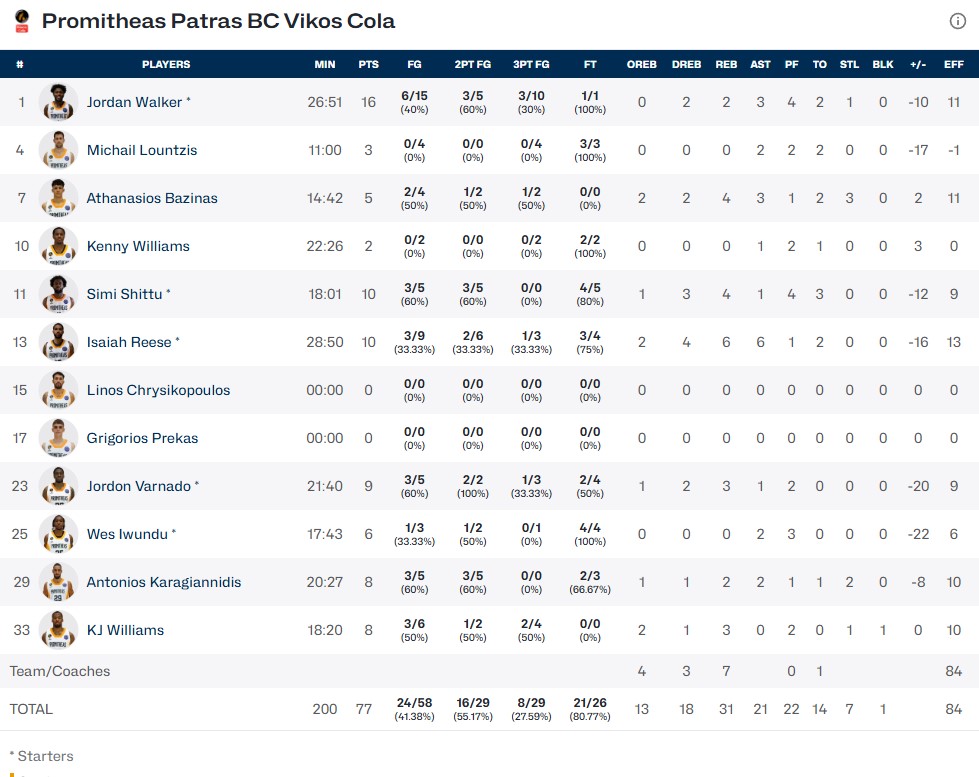Image resolution: width=979 pixels, height=777 pixels.
Task: Open Wes Iwundu's player page
Action: point(127,534)
